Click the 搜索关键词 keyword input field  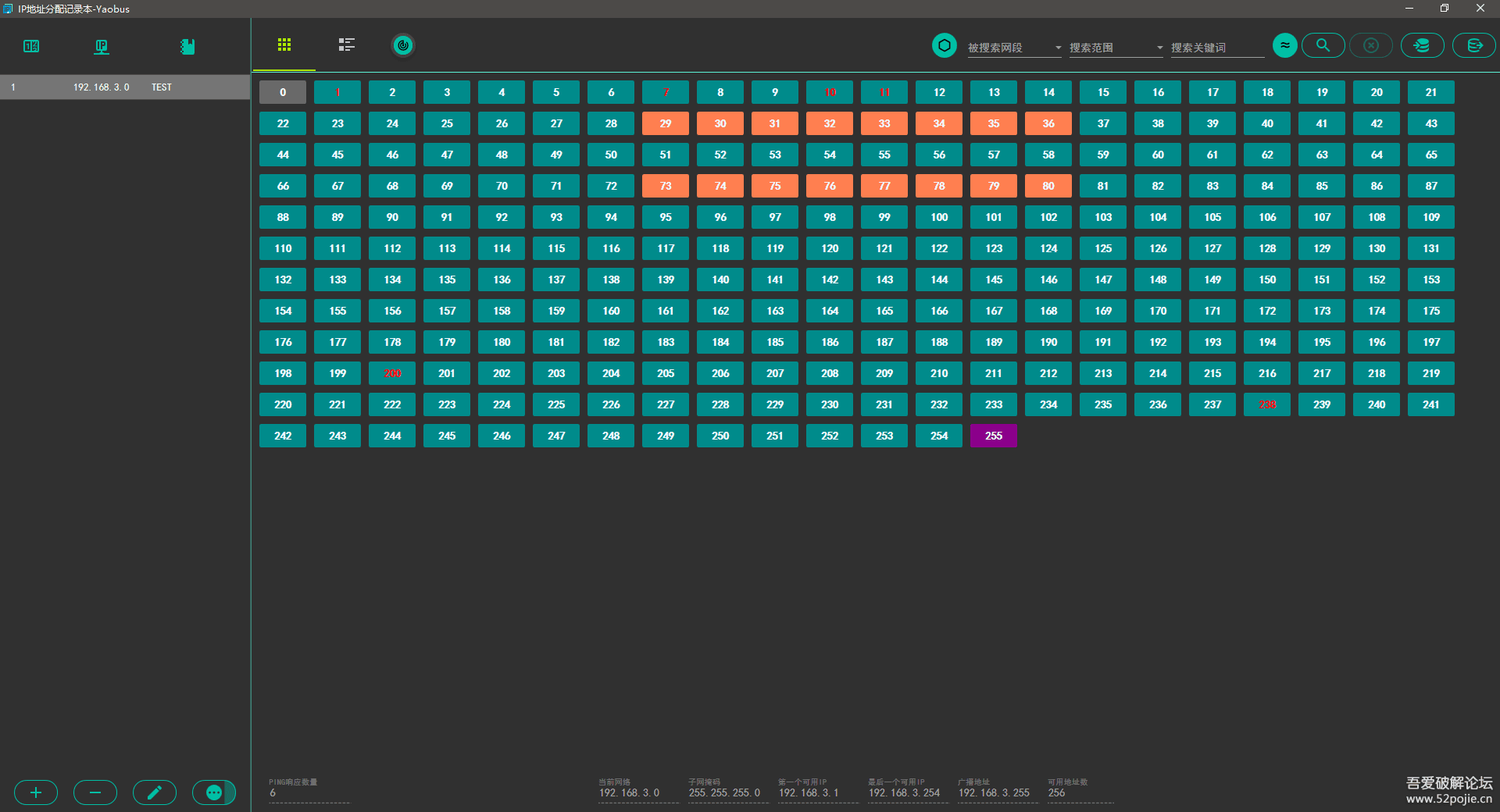(1216, 48)
